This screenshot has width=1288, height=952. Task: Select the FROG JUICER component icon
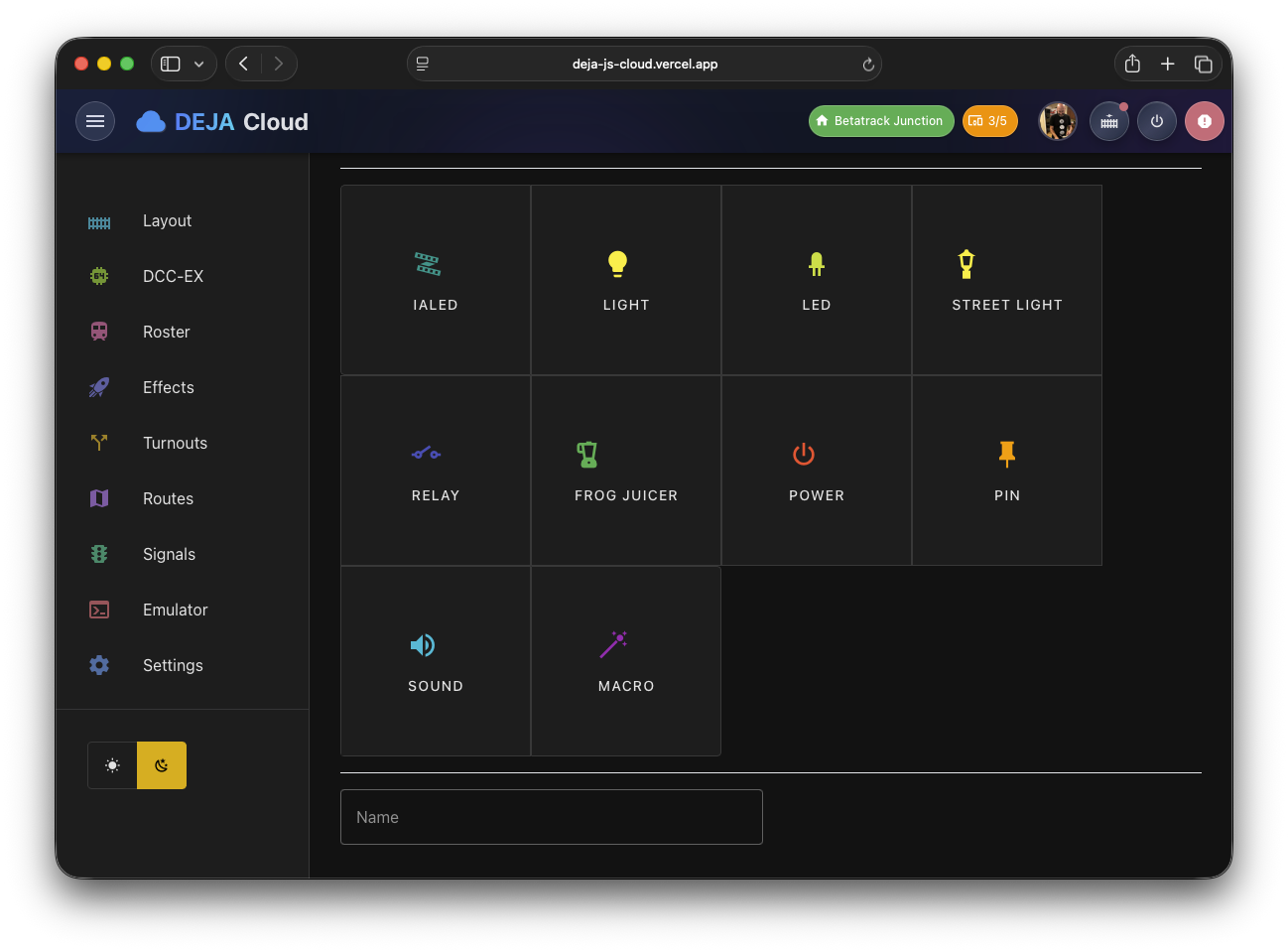point(586,454)
